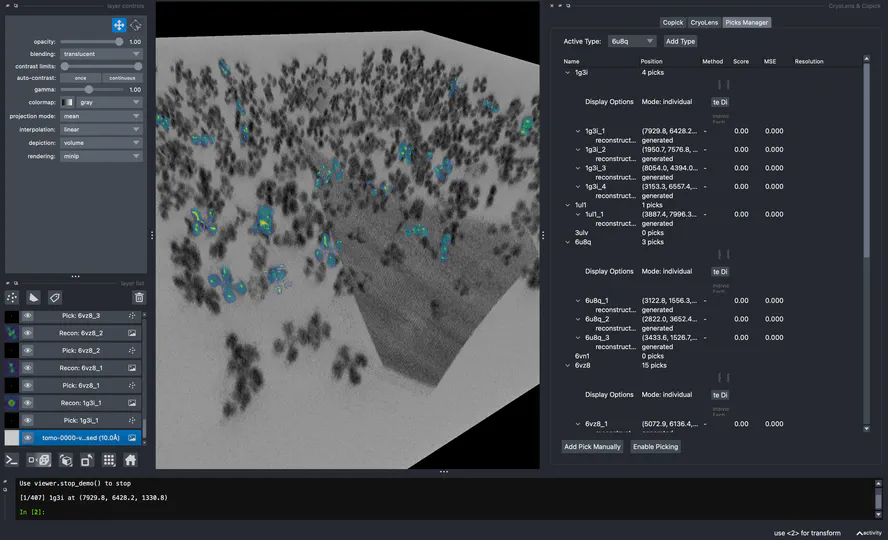This screenshot has height=540, width=888.
Task: Toggle visibility of Pick: 1g3i_1 layer
Action: pos(28,420)
